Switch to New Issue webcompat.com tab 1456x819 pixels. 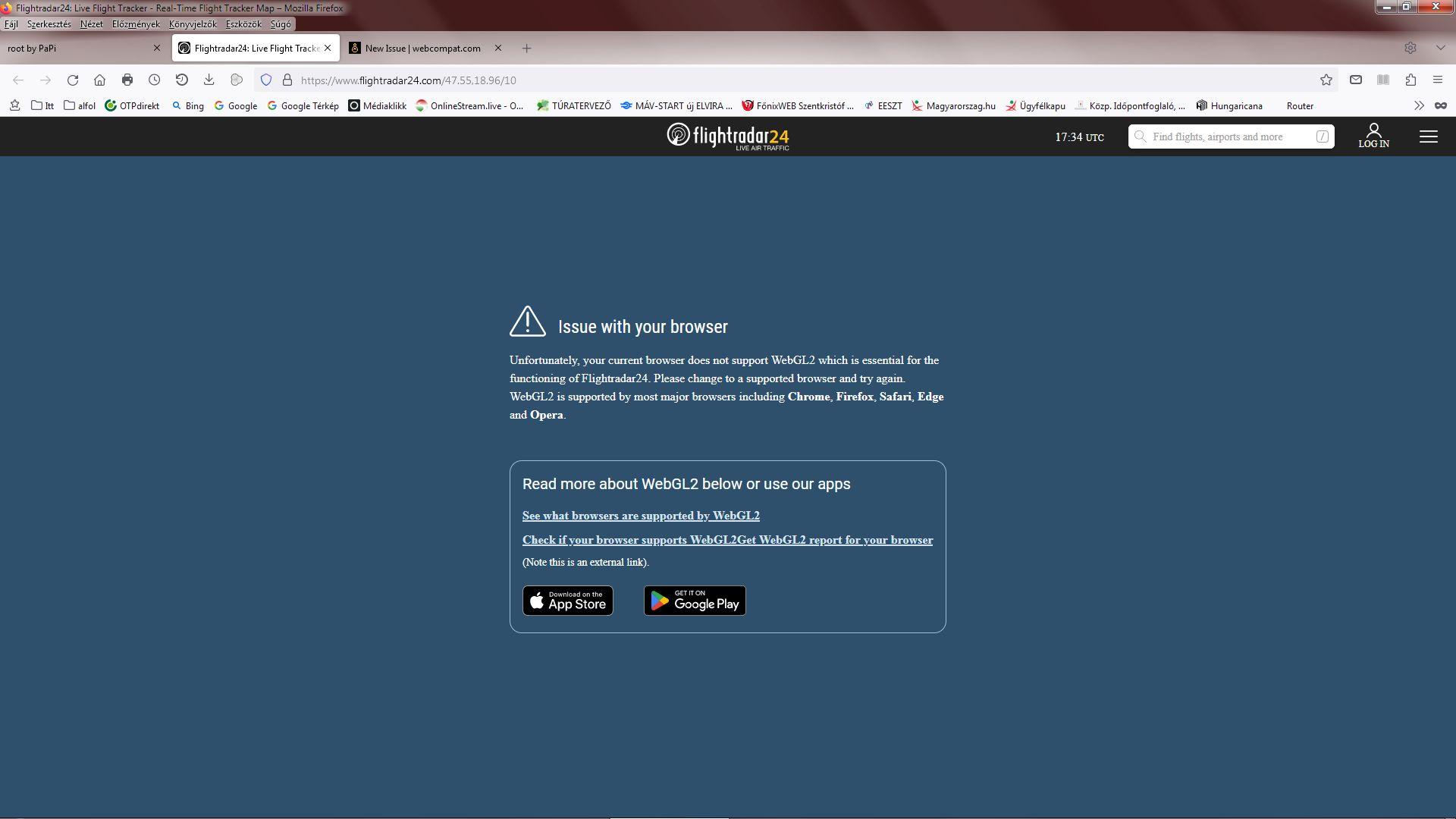point(422,48)
